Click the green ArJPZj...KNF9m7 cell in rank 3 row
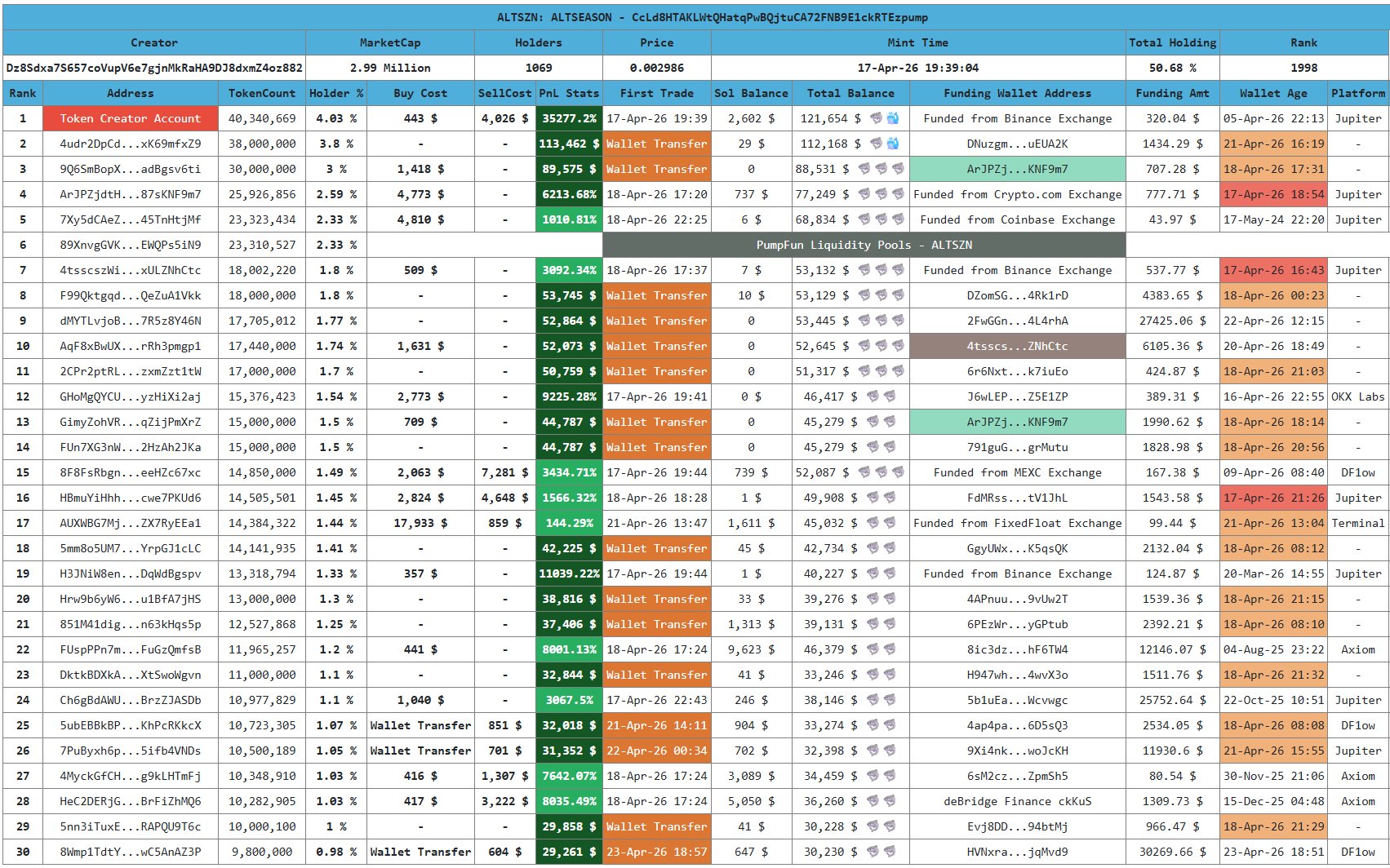The height and width of the screenshot is (868, 1390). pos(1017,169)
